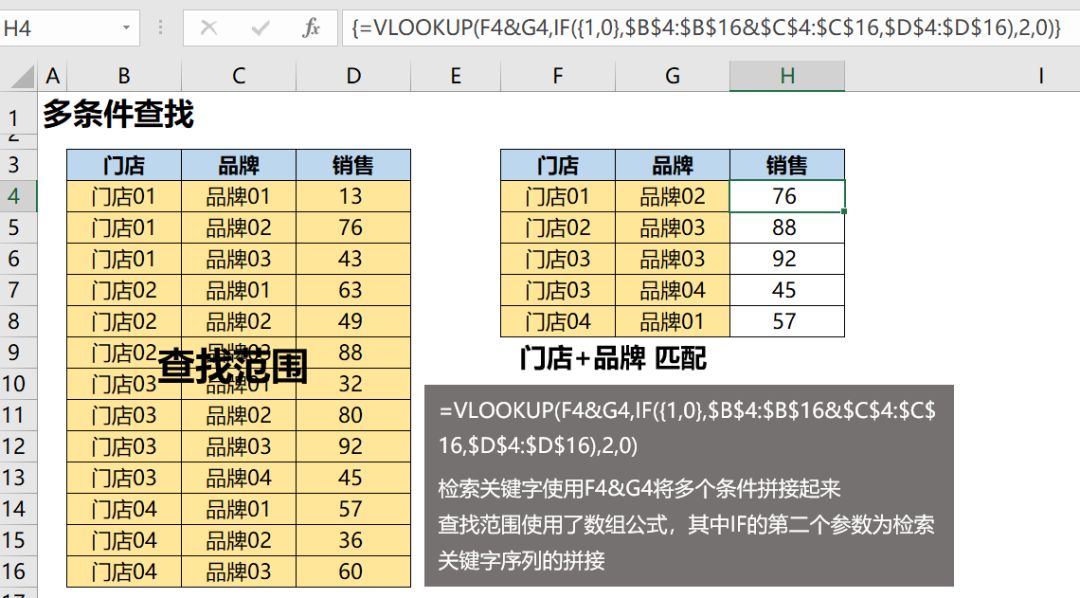The image size is (1080, 598).
Task: Select result cell containing 92 in column H
Action: pyautogui.click(x=787, y=259)
